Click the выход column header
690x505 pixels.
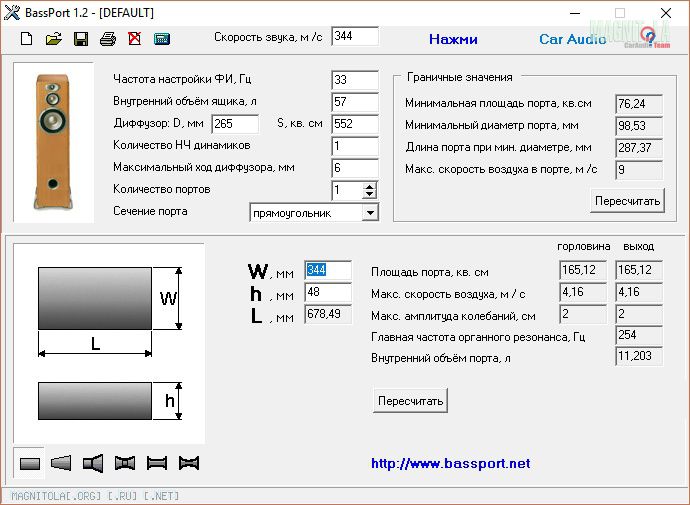[x=639, y=247]
